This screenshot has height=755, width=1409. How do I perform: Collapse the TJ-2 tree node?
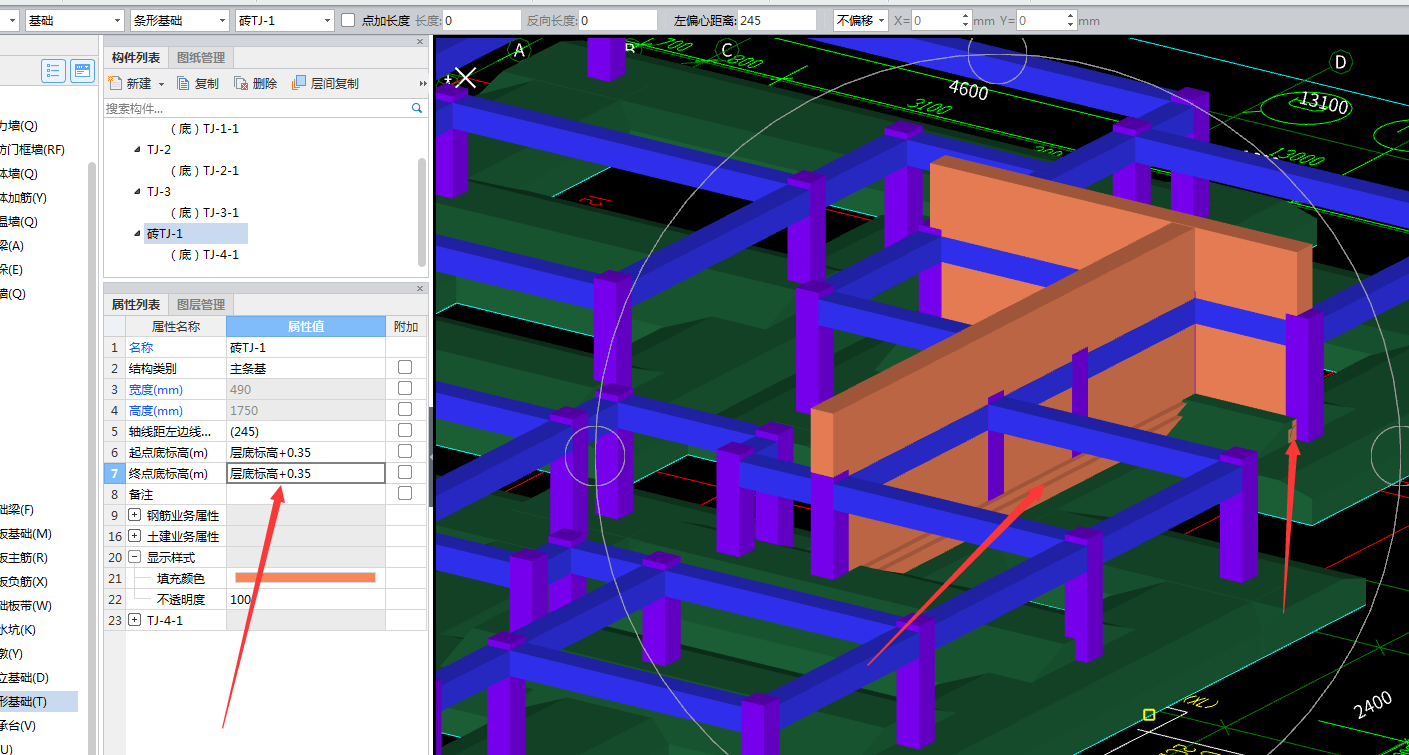point(138,150)
